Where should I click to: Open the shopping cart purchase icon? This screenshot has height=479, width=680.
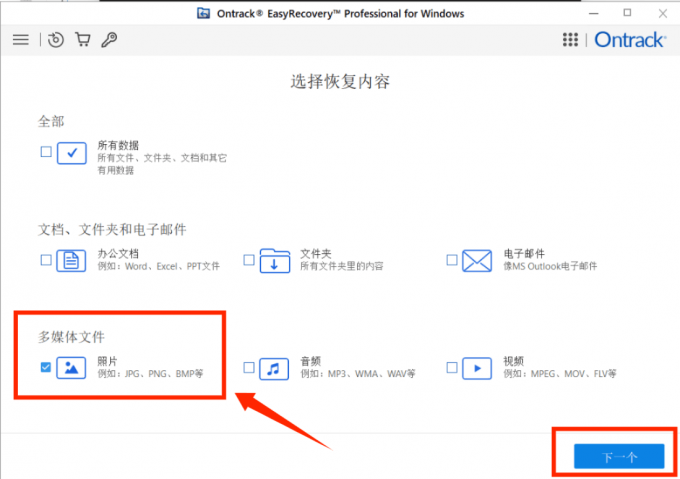pyautogui.click(x=82, y=39)
